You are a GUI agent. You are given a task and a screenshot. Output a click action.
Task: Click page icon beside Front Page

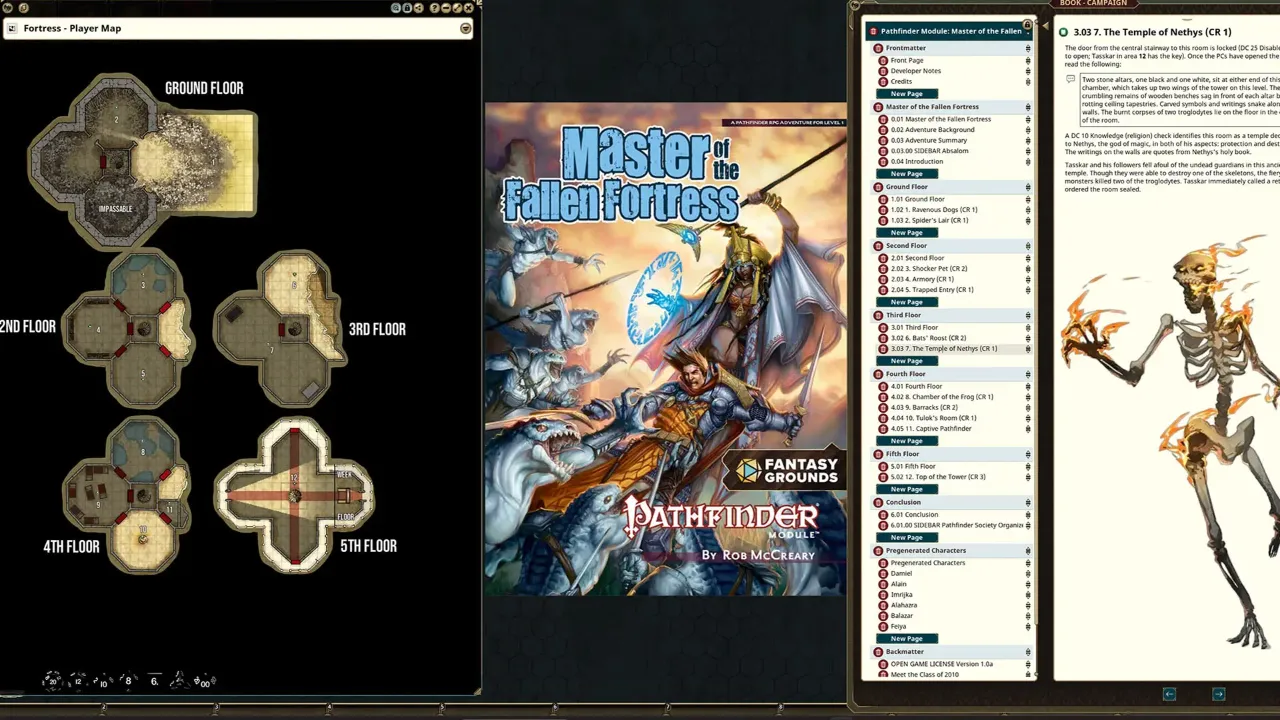point(883,61)
